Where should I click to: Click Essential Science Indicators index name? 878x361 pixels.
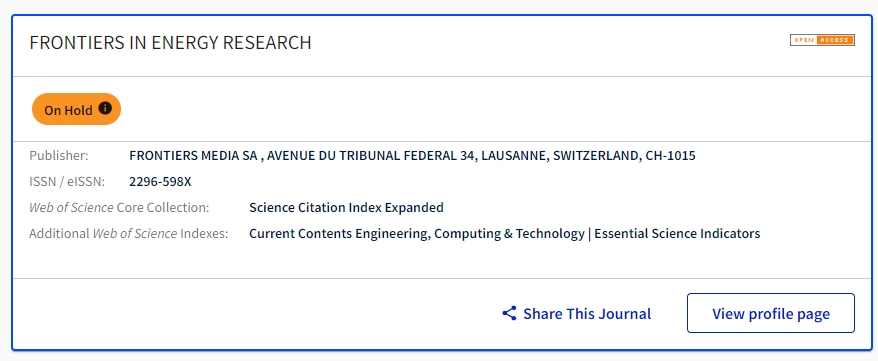677,233
